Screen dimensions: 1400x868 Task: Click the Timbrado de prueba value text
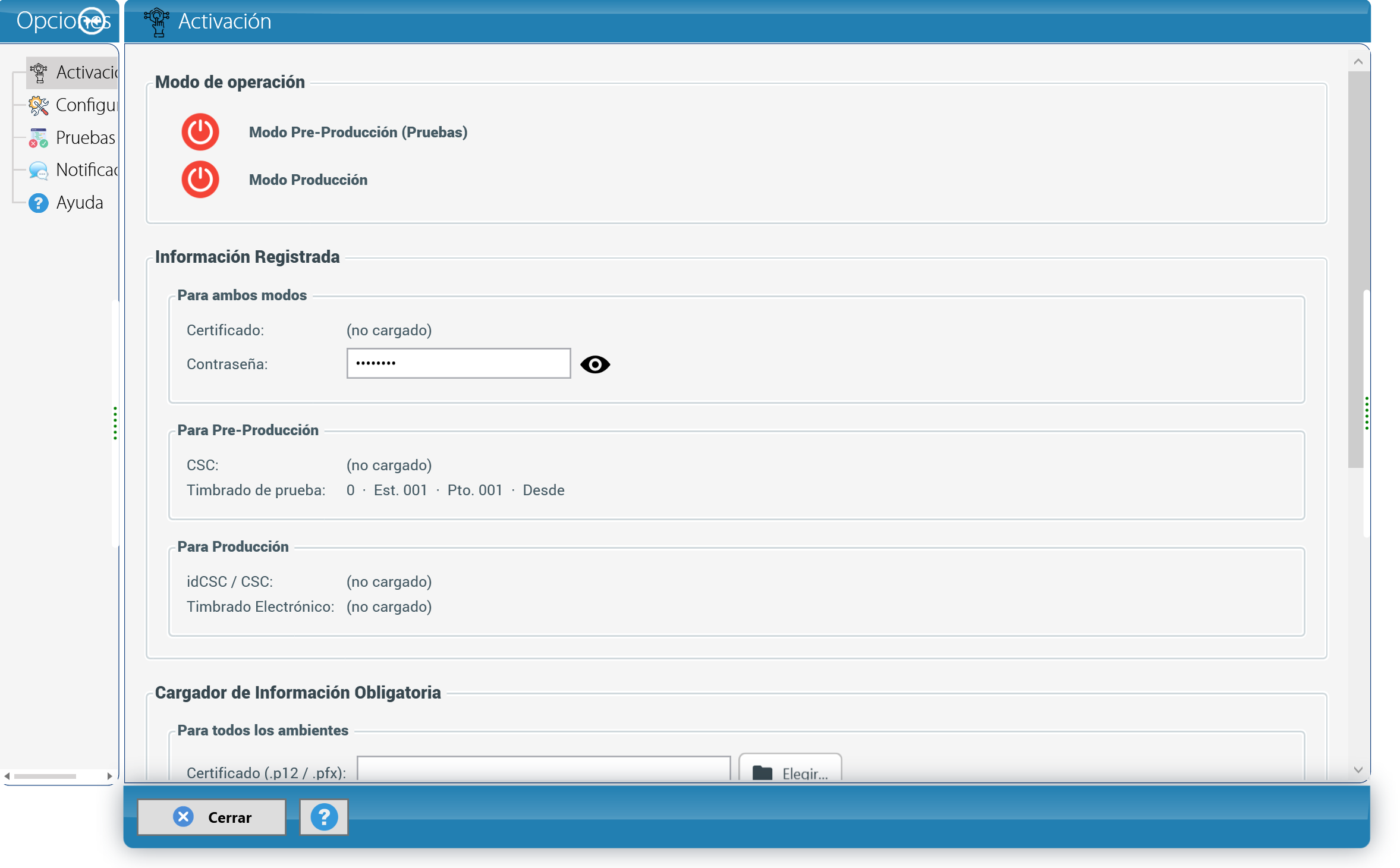pyautogui.click(x=455, y=490)
